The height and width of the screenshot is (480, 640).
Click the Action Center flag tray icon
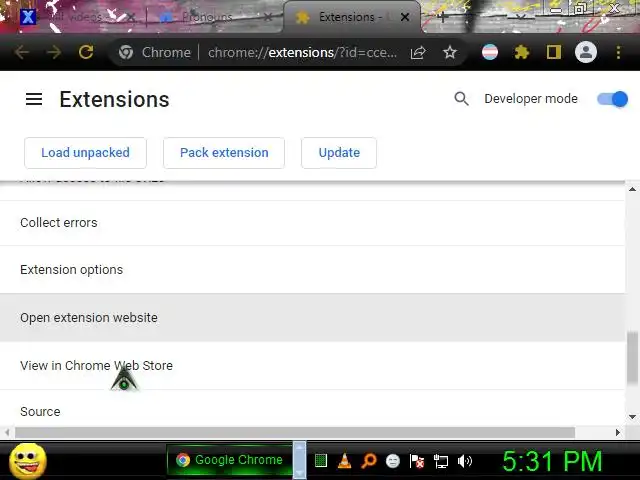pyautogui.click(x=417, y=461)
